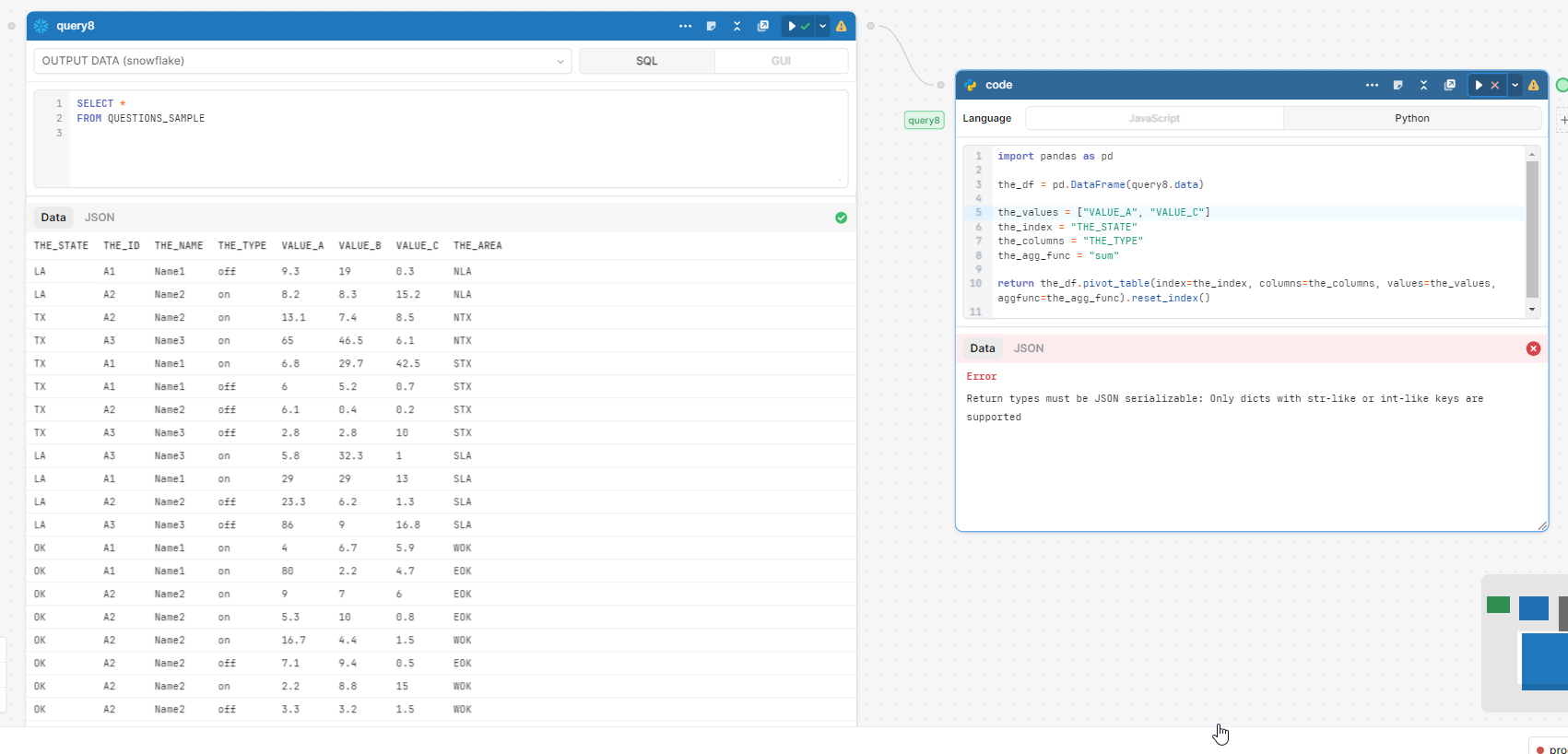Click line number 10 in the code editor gutter
Viewport: 1568px width, 754px height.
coord(976,284)
